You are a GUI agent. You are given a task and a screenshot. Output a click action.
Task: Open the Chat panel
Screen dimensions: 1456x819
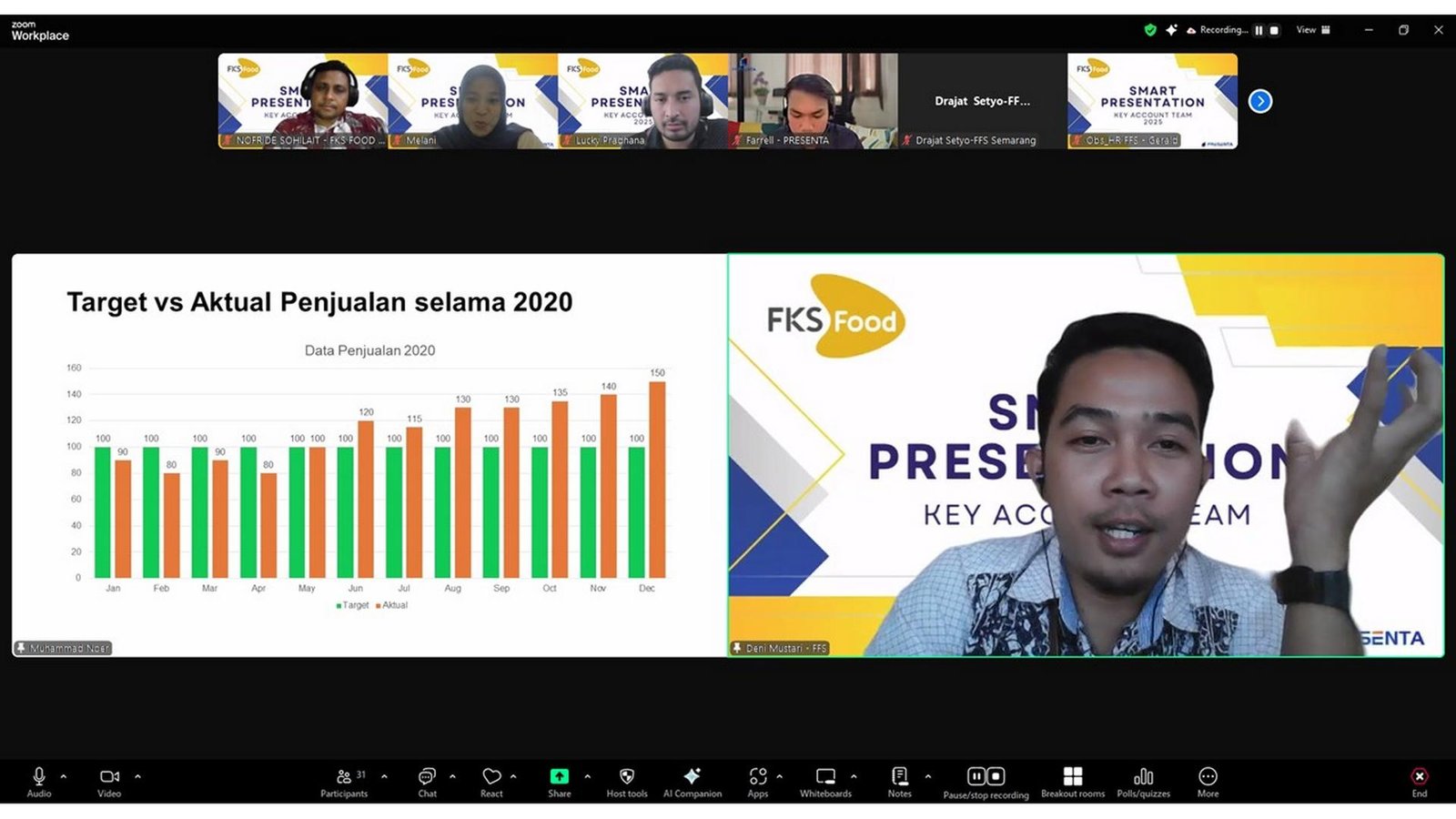coord(427,781)
